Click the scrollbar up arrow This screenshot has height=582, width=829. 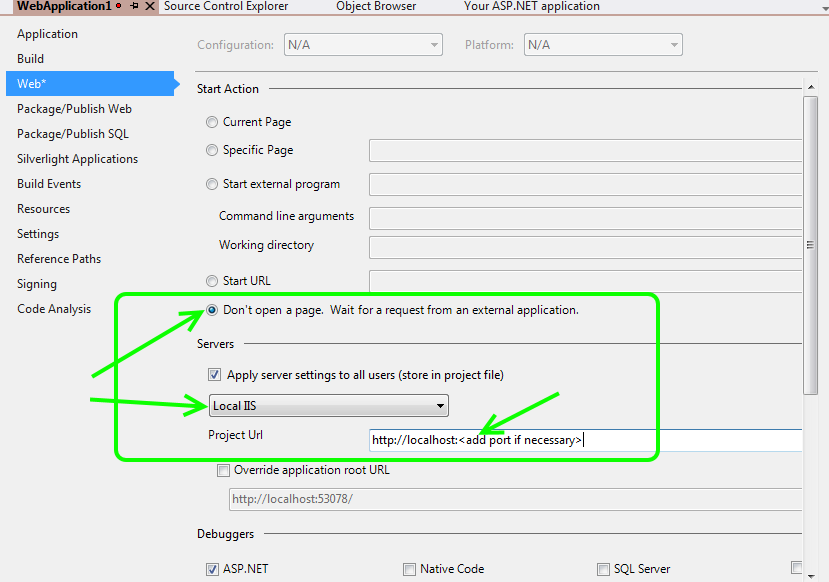tap(811, 87)
